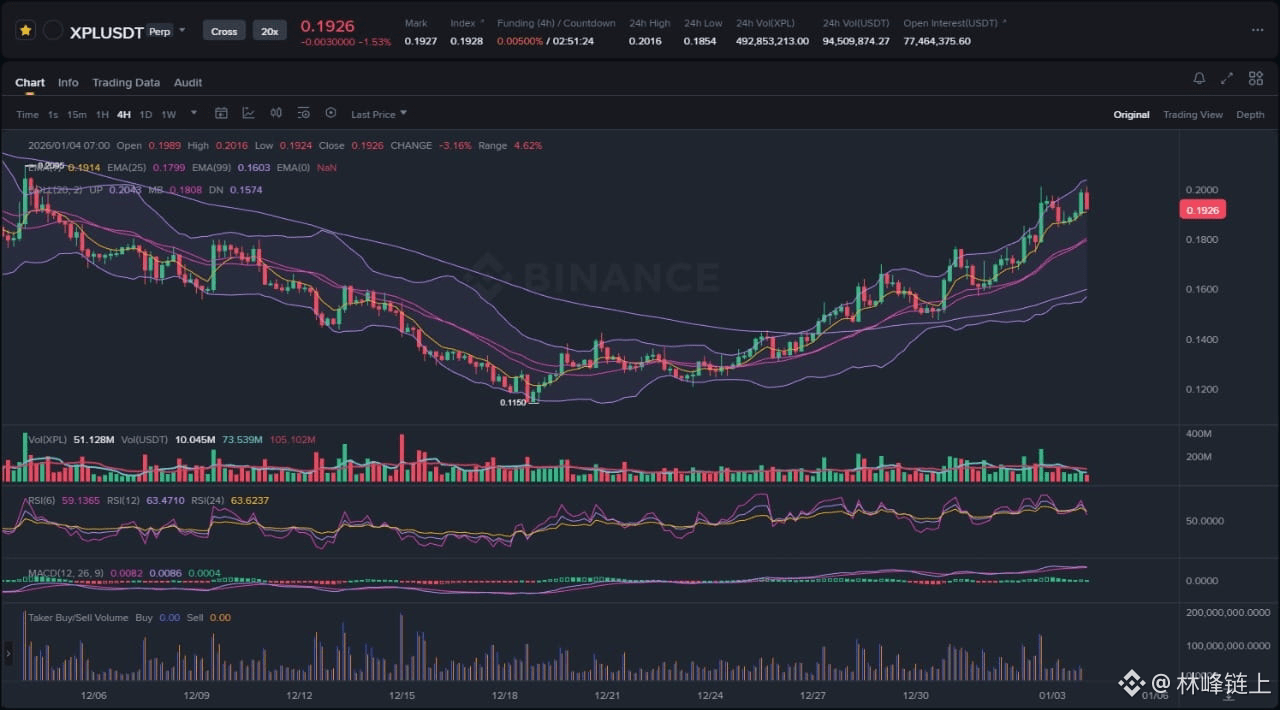Change the Cross margin mode
The width and height of the screenshot is (1280, 710).
coord(224,31)
